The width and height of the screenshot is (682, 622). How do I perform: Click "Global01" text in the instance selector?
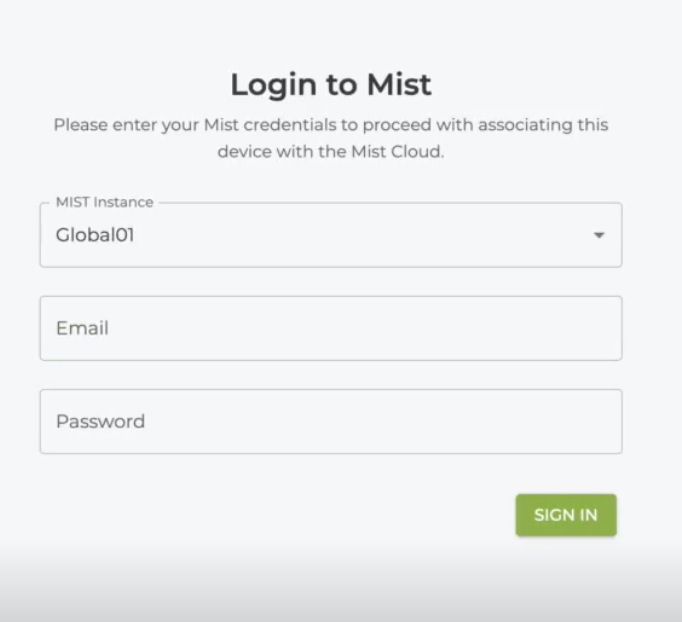click(x=95, y=236)
